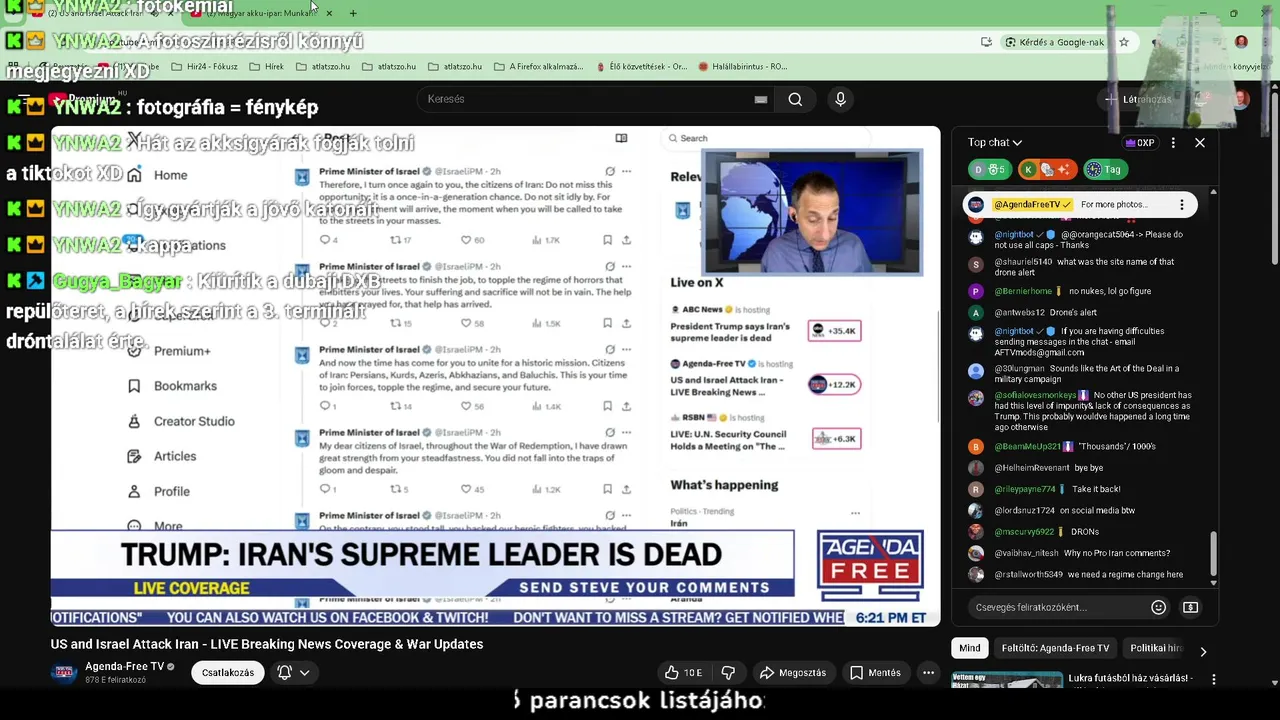Open notification bell dropdown for channel
This screenshot has width=1280, height=720.
(293, 673)
